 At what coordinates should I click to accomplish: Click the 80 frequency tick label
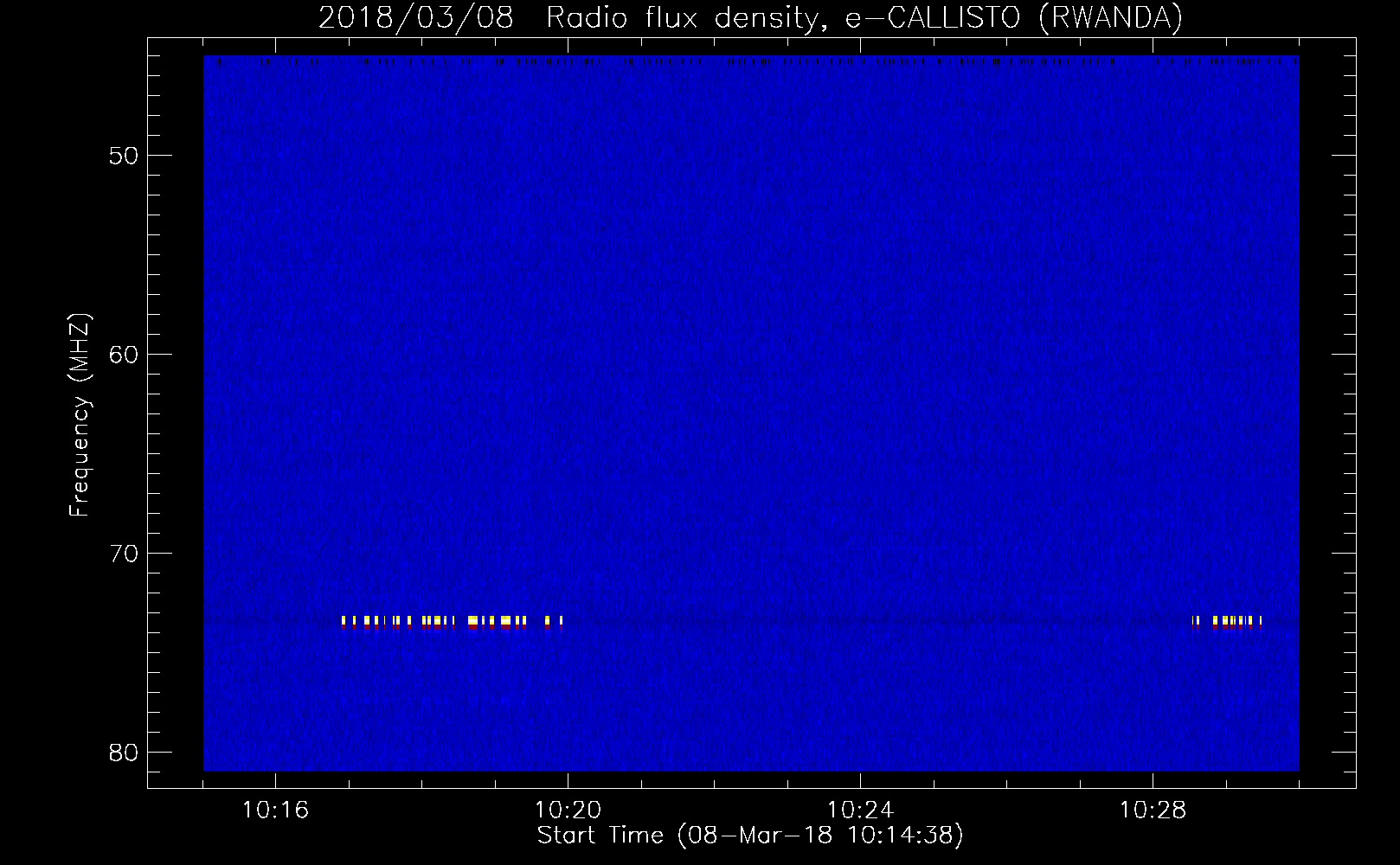pos(124,753)
